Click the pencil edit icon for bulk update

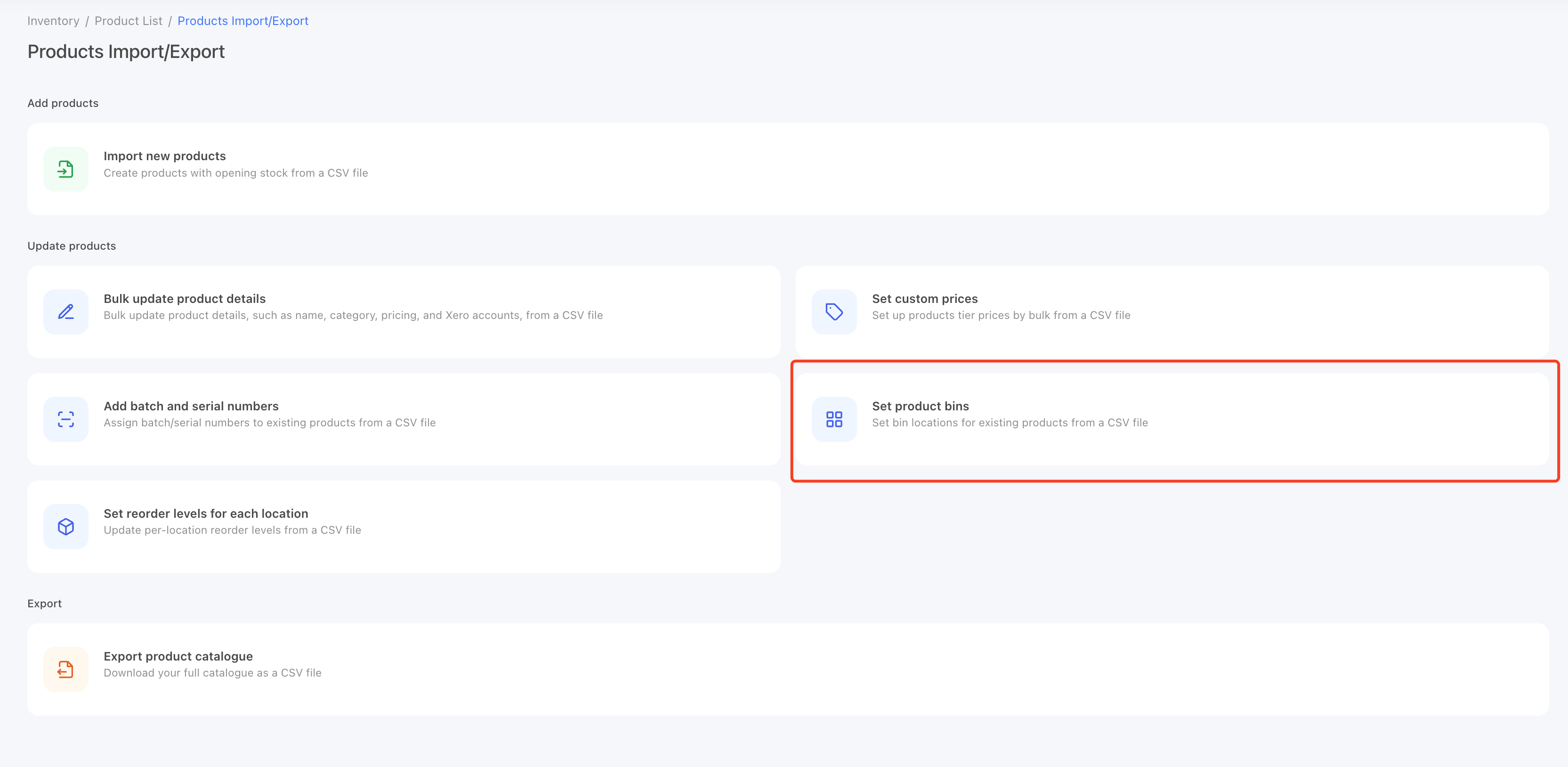pyautogui.click(x=66, y=312)
